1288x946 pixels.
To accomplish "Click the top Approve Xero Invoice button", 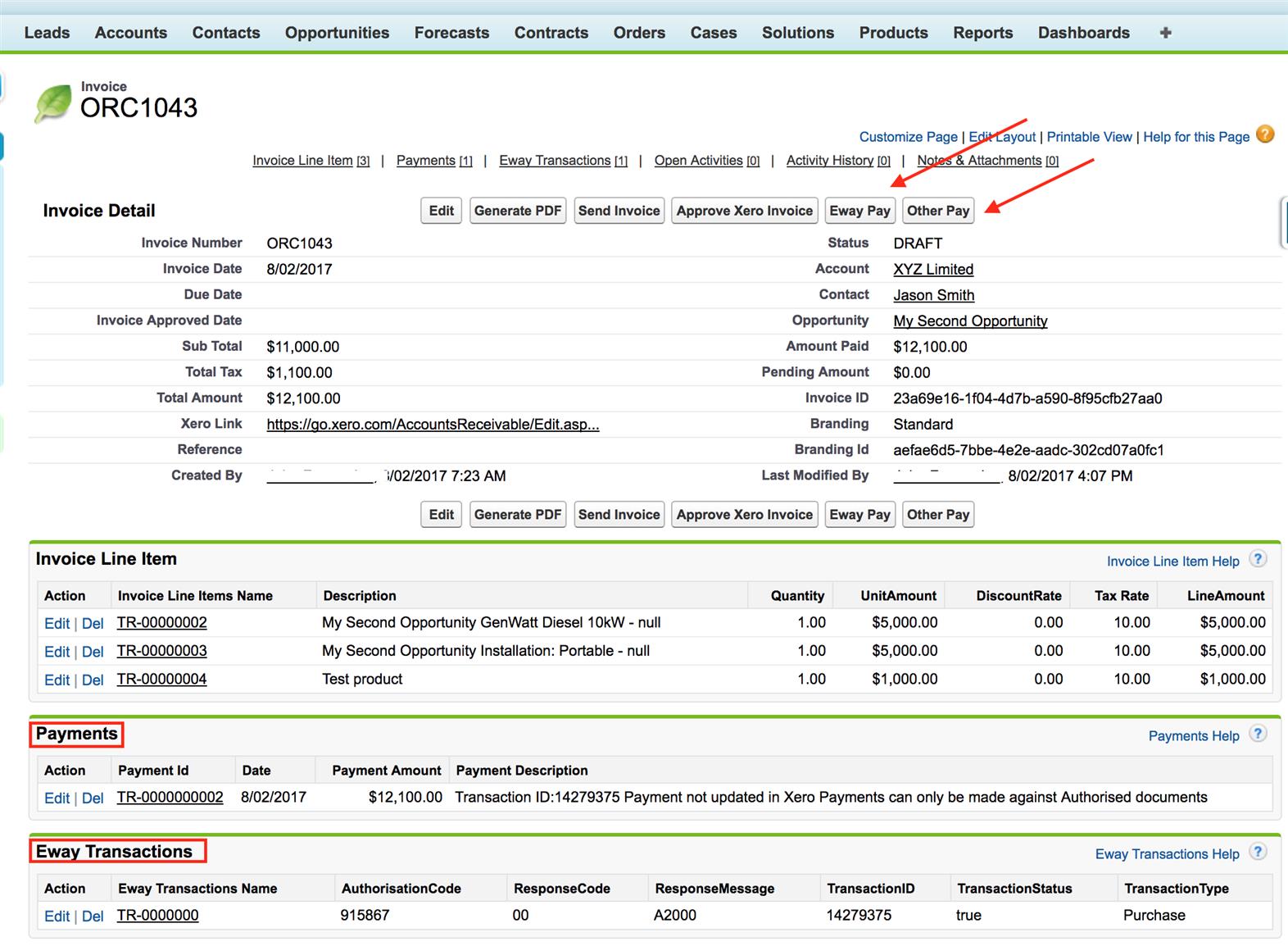I will coord(745,211).
